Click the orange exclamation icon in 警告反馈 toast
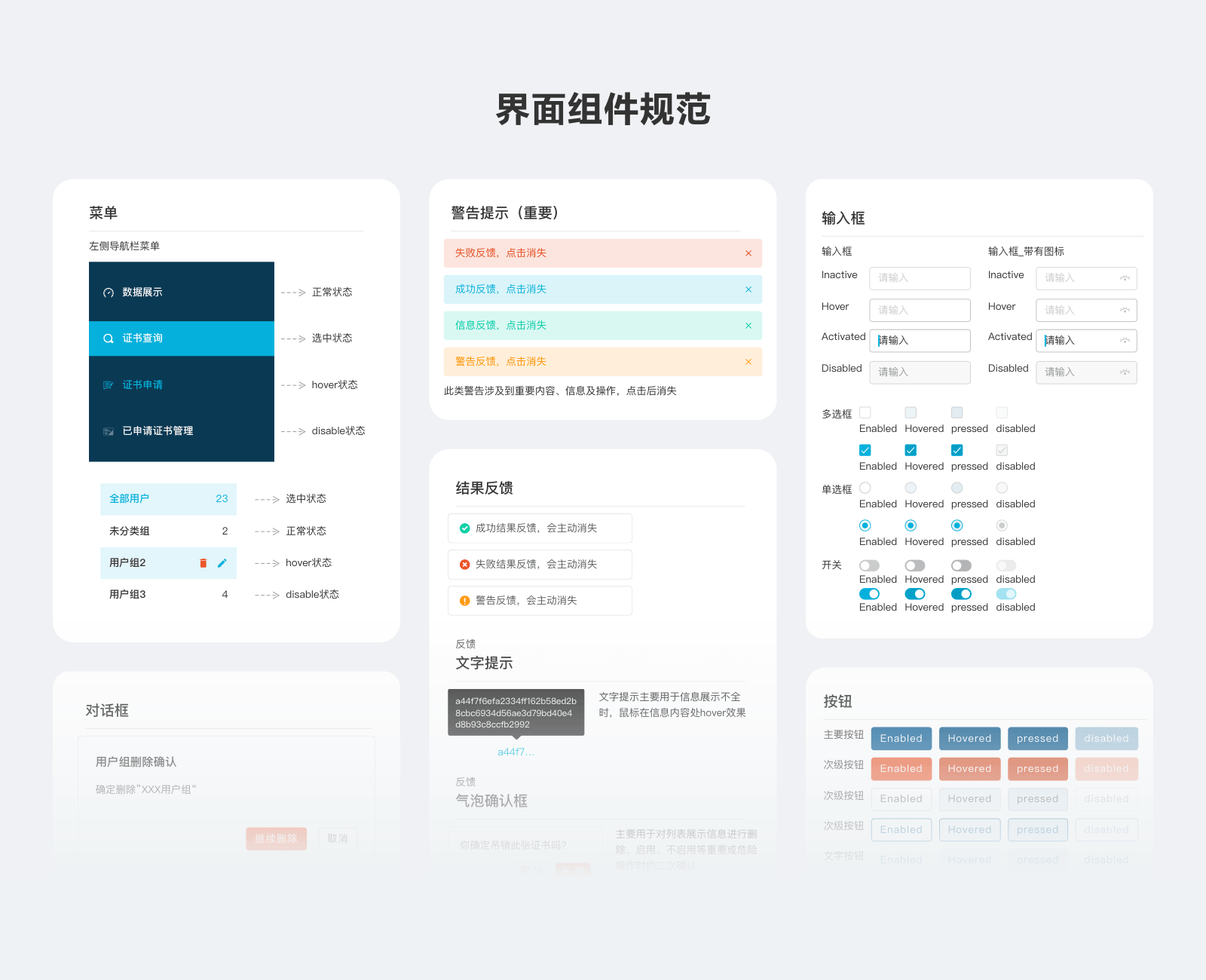1206x980 pixels. pyautogui.click(x=465, y=601)
